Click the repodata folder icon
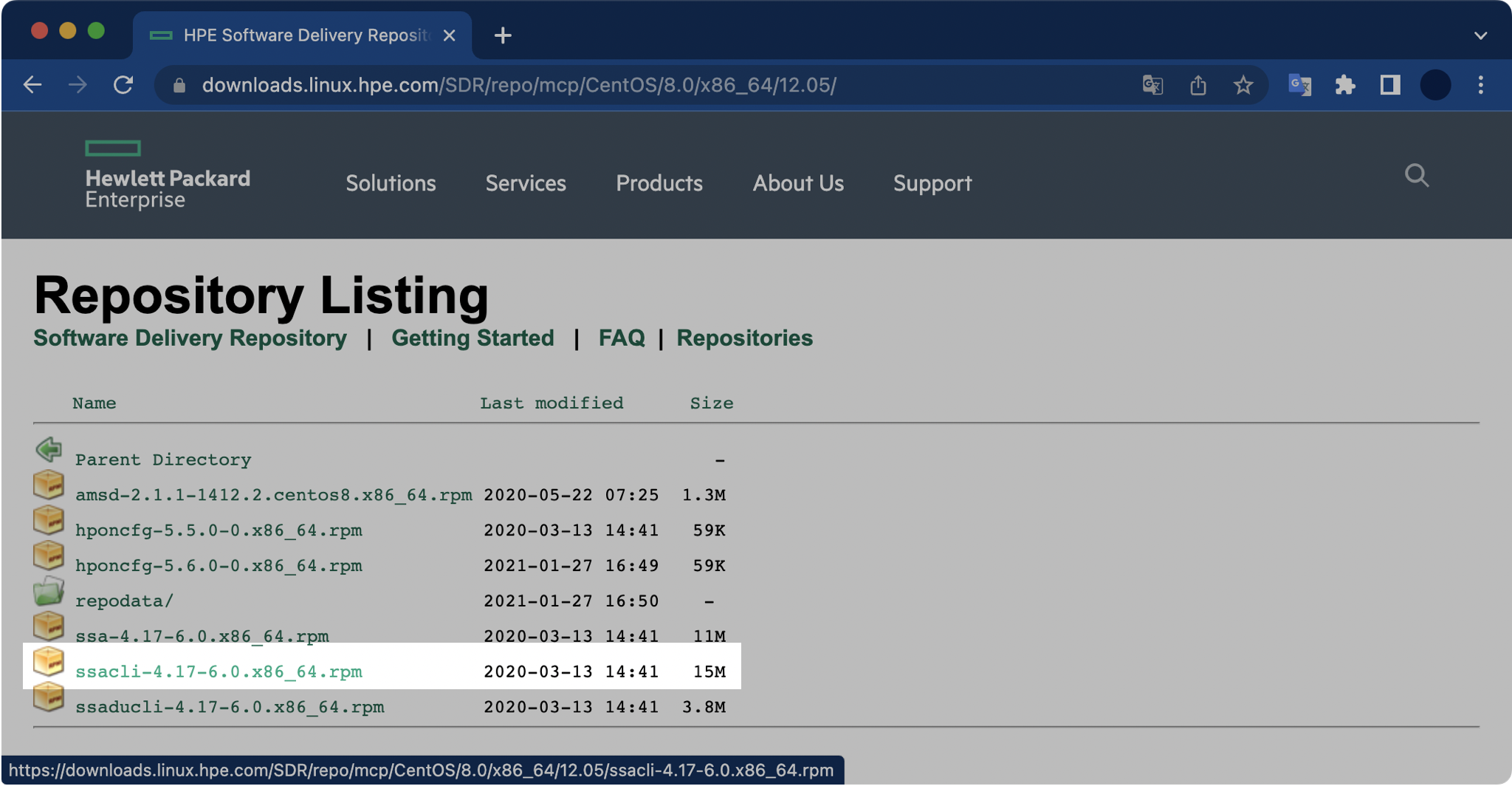Image resolution: width=1512 pixels, height=786 pixels. [x=49, y=591]
